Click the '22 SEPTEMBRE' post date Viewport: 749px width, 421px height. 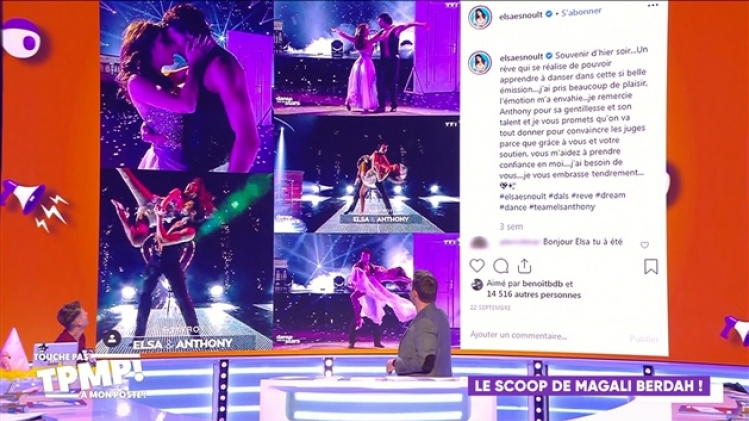pos(490,308)
